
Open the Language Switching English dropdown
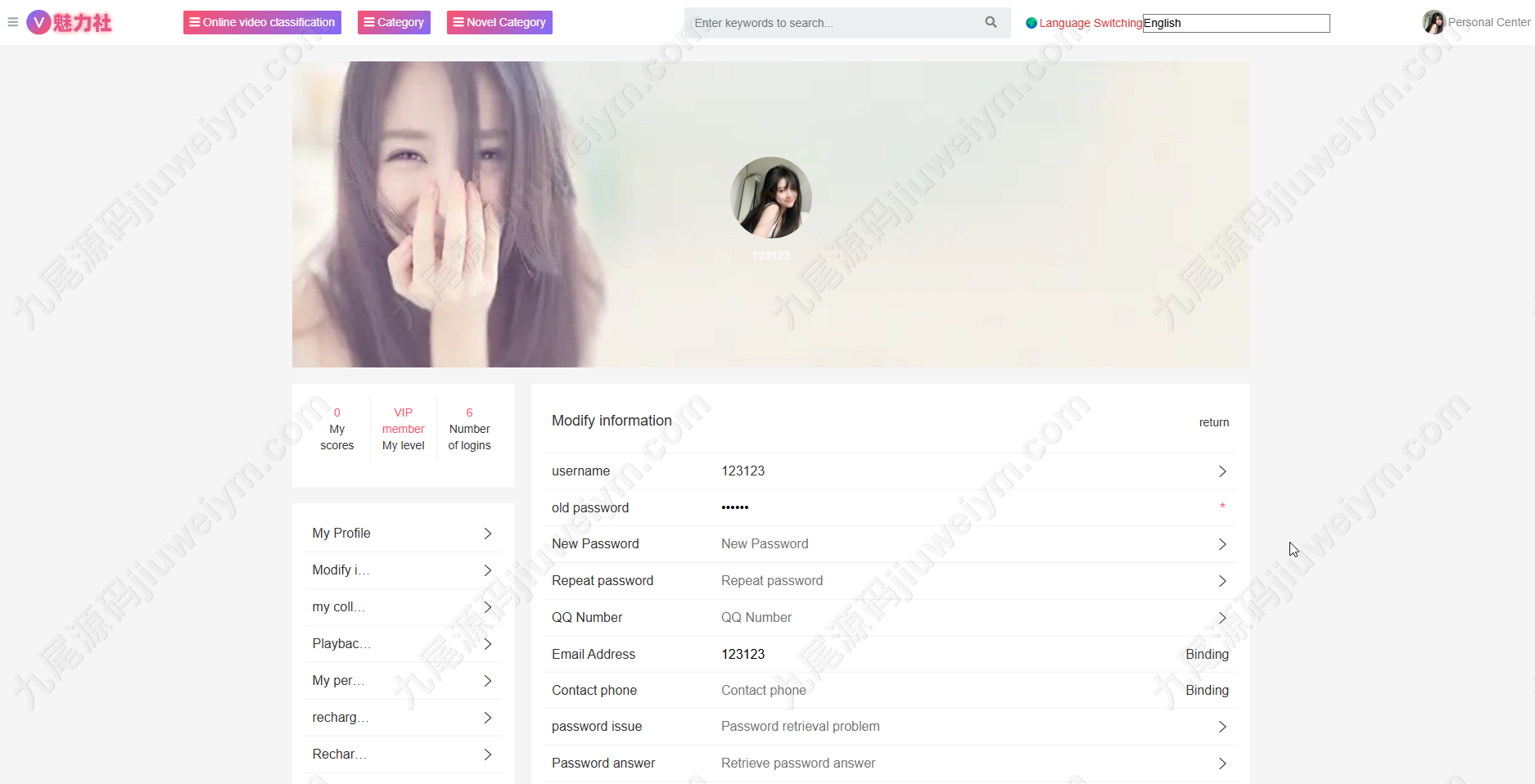[1236, 23]
